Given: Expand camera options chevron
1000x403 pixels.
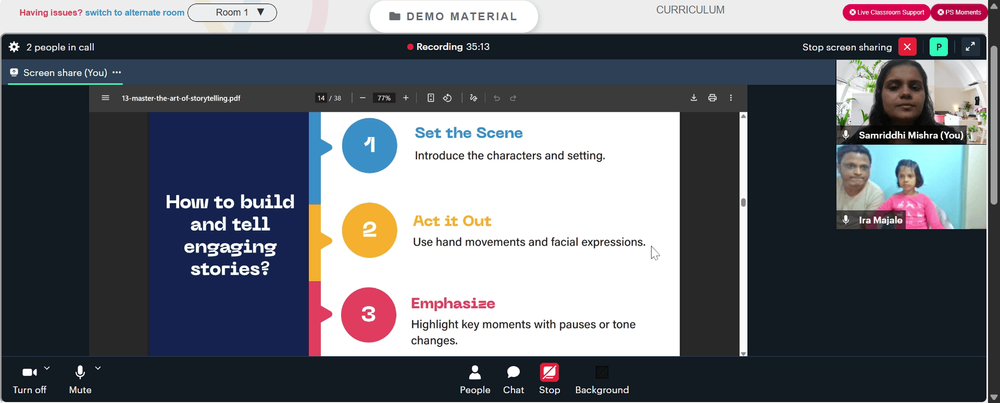Looking at the screenshot, I should pyautogui.click(x=47, y=368).
